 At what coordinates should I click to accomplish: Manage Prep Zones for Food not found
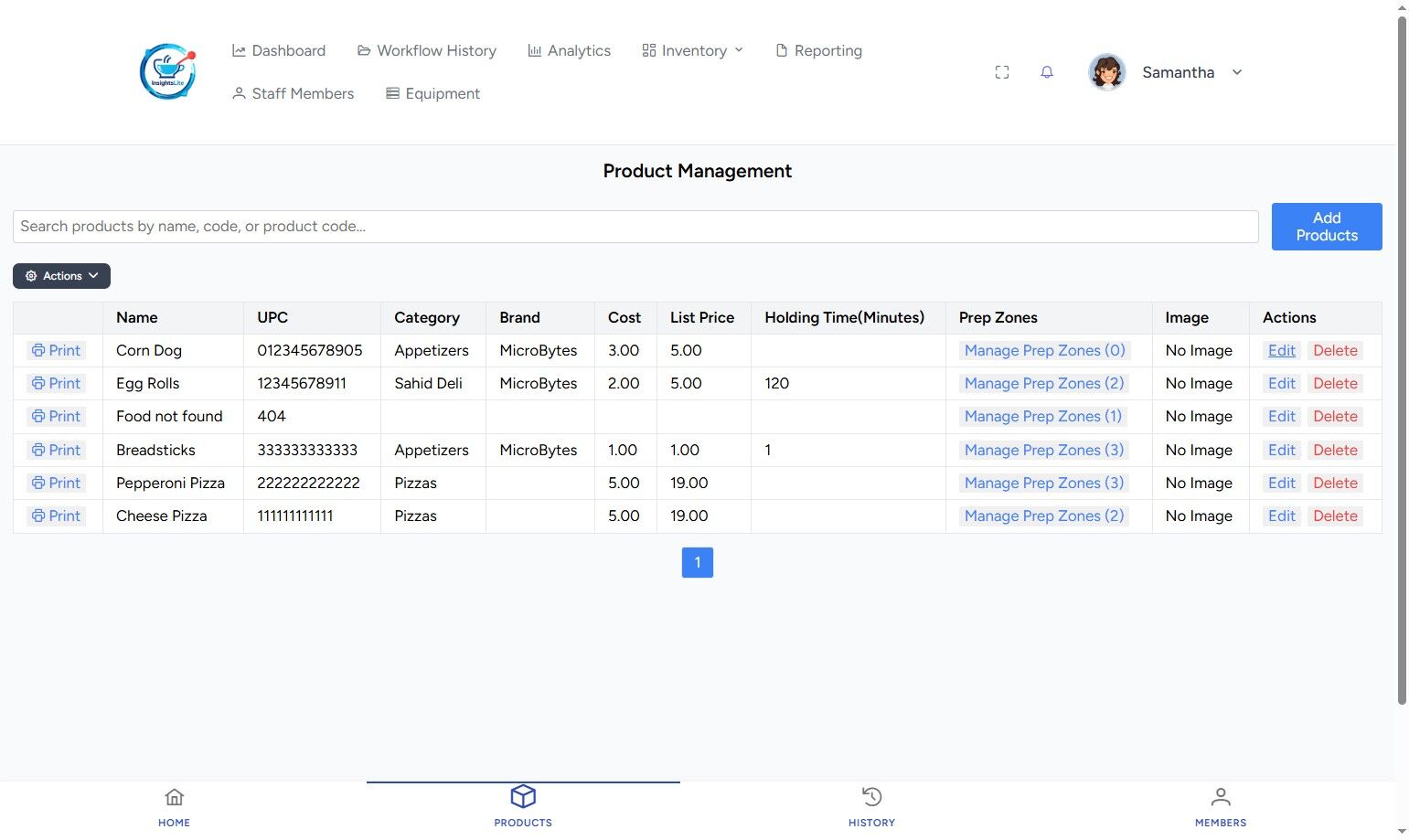point(1043,416)
